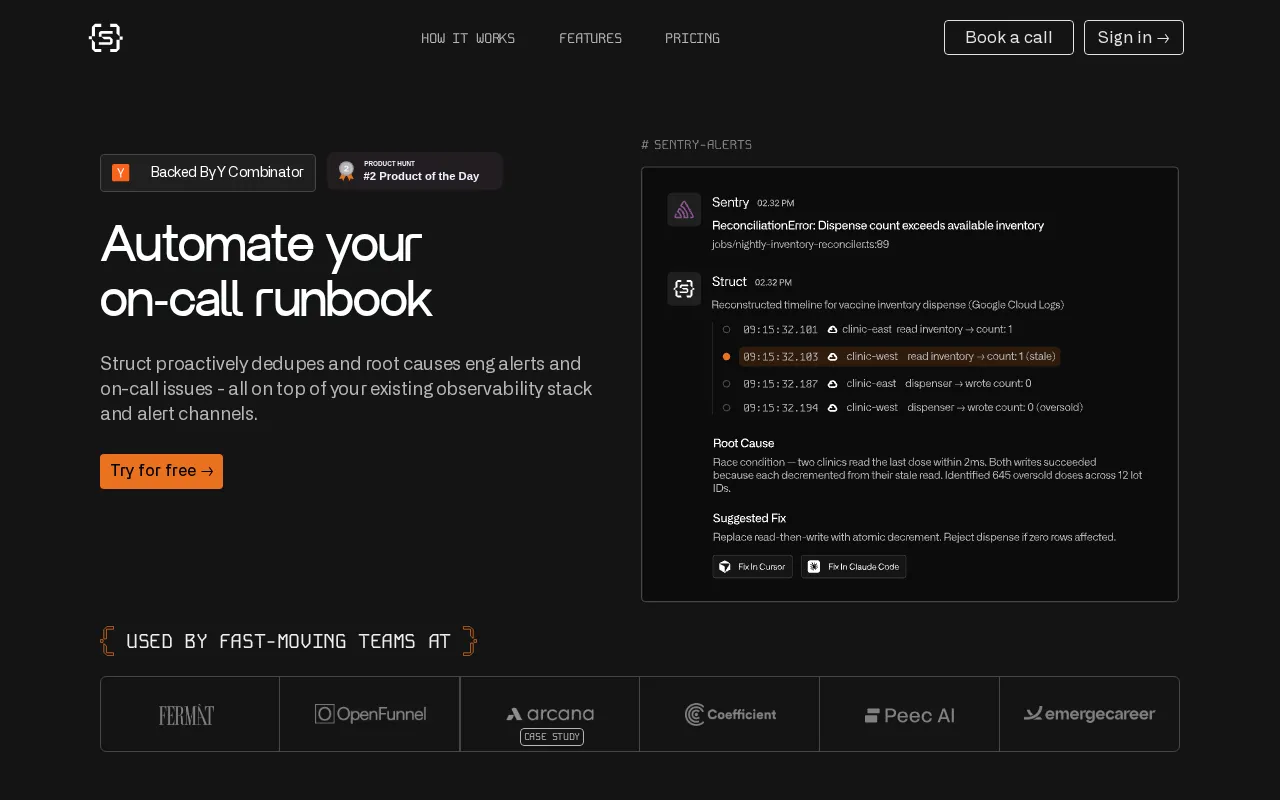Open the Pricing nav link
The height and width of the screenshot is (800, 1280).
(x=692, y=38)
